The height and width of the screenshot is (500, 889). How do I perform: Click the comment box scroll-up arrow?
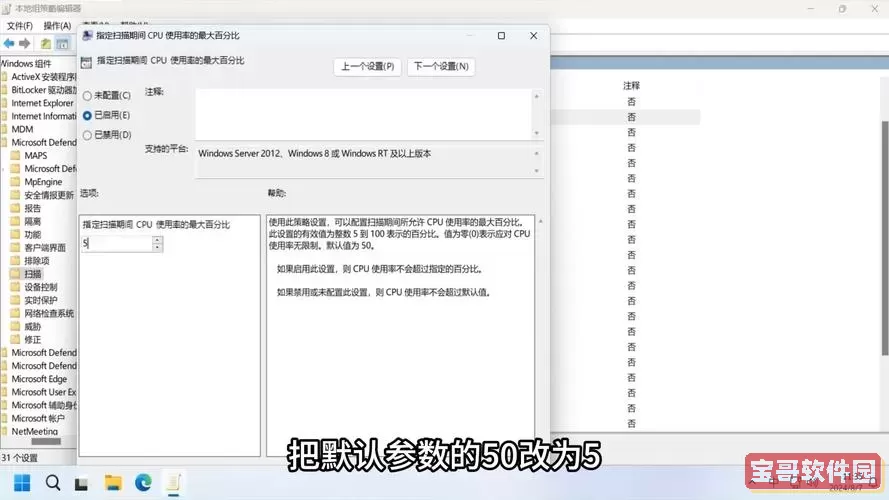(x=536, y=96)
